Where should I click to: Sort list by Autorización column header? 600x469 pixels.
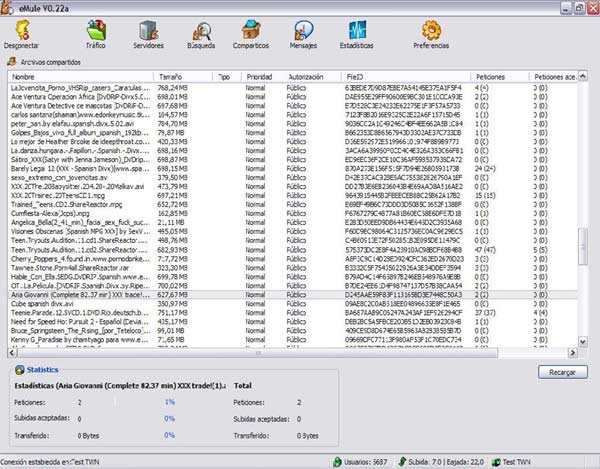(x=312, y=77)
